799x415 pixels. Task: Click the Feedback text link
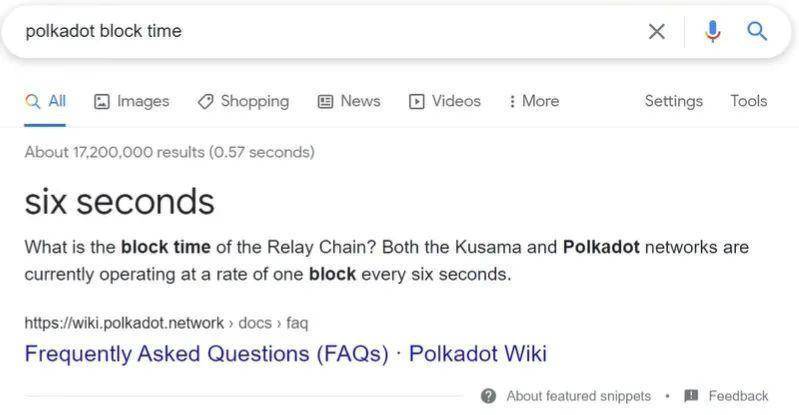[x=738, y=396]
